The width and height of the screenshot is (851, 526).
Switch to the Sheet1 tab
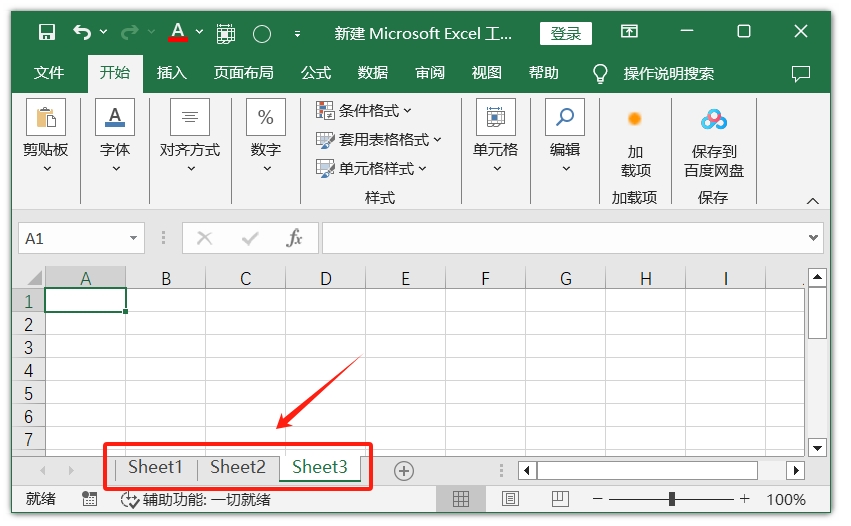click(x=155, y=467)
